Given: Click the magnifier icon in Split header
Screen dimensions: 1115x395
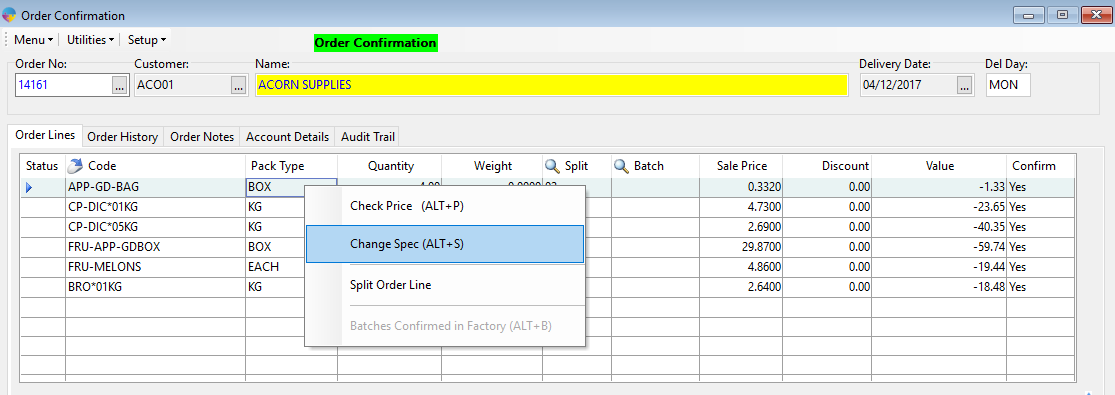Looking at the screenshot, I should pos(553,166).
